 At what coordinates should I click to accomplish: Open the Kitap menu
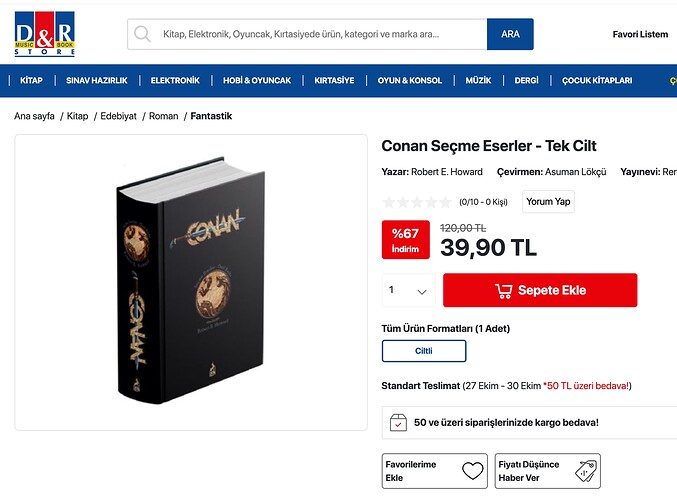[x=31, y=80]
